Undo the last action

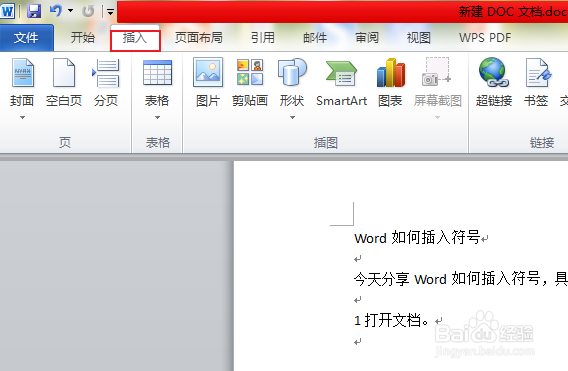pos(56,11)
